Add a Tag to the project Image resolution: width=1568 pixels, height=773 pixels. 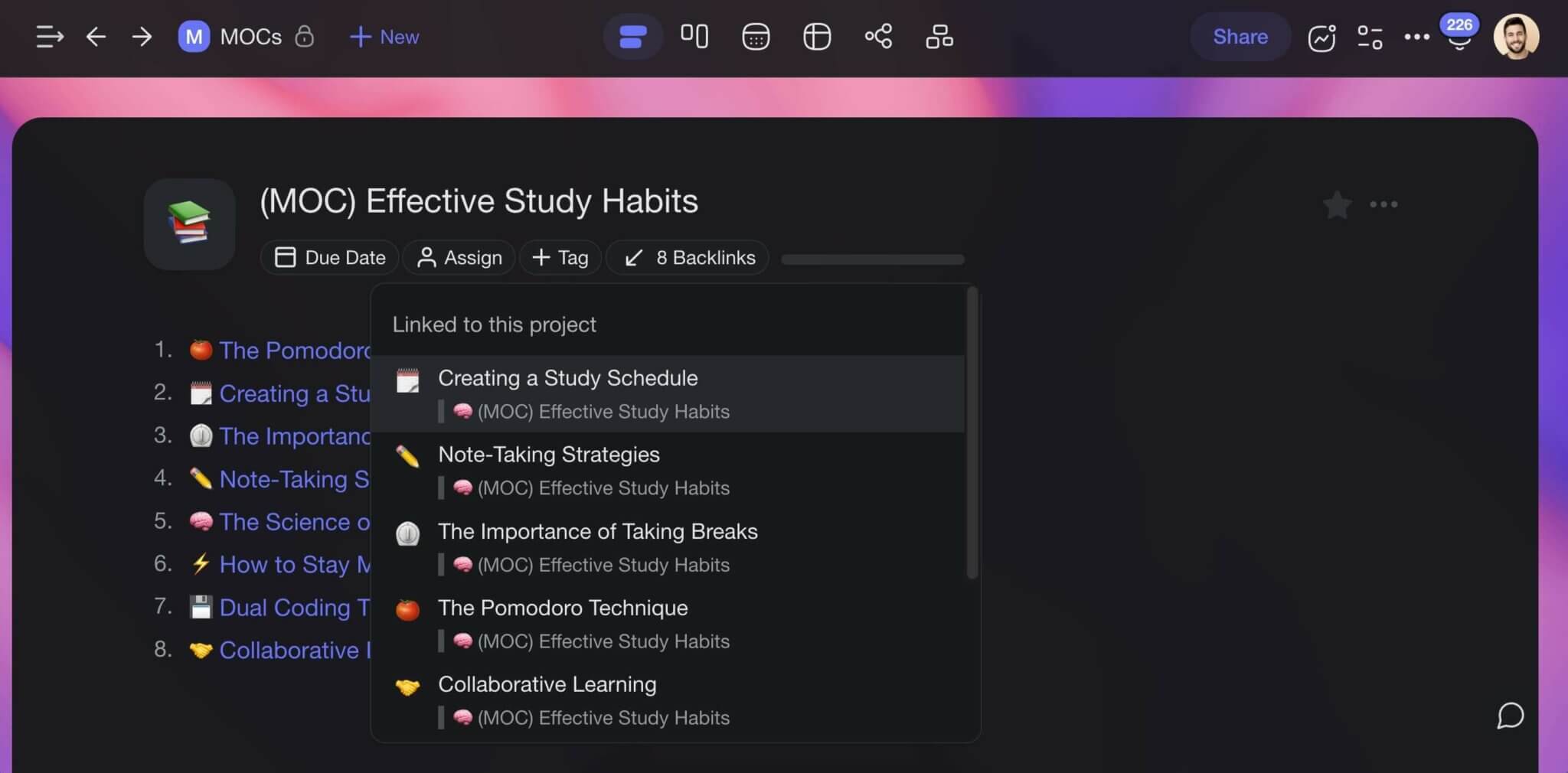(560, 257)
